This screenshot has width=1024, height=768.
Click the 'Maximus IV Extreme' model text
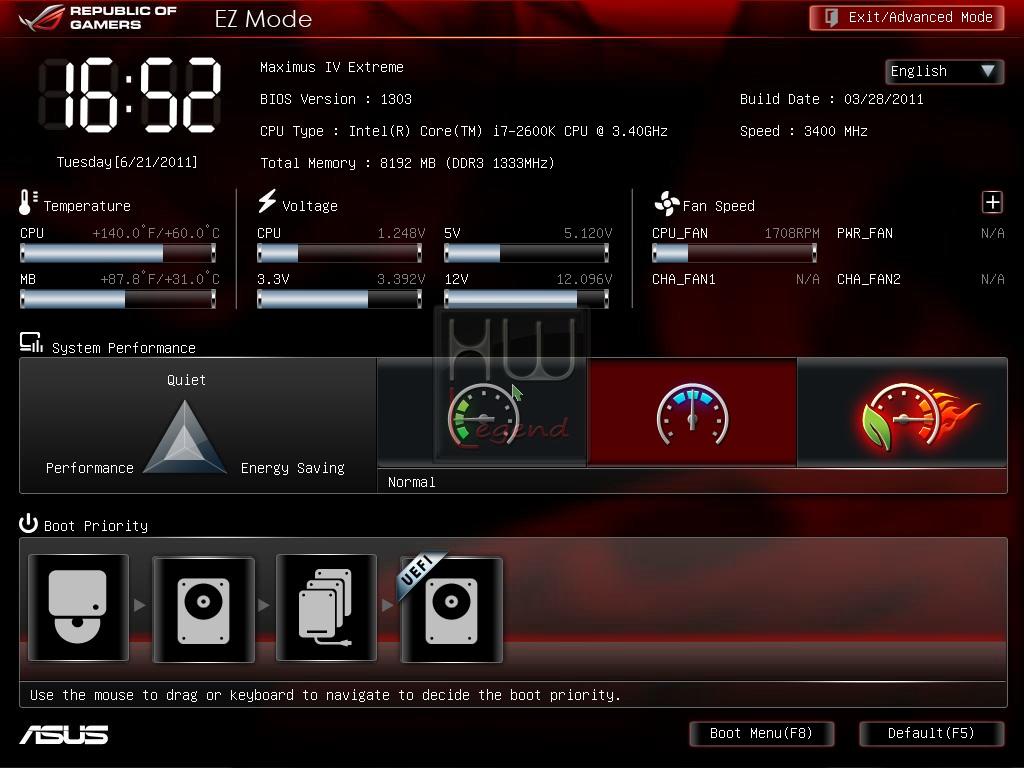pyautogui.click(x=332, y=67)
